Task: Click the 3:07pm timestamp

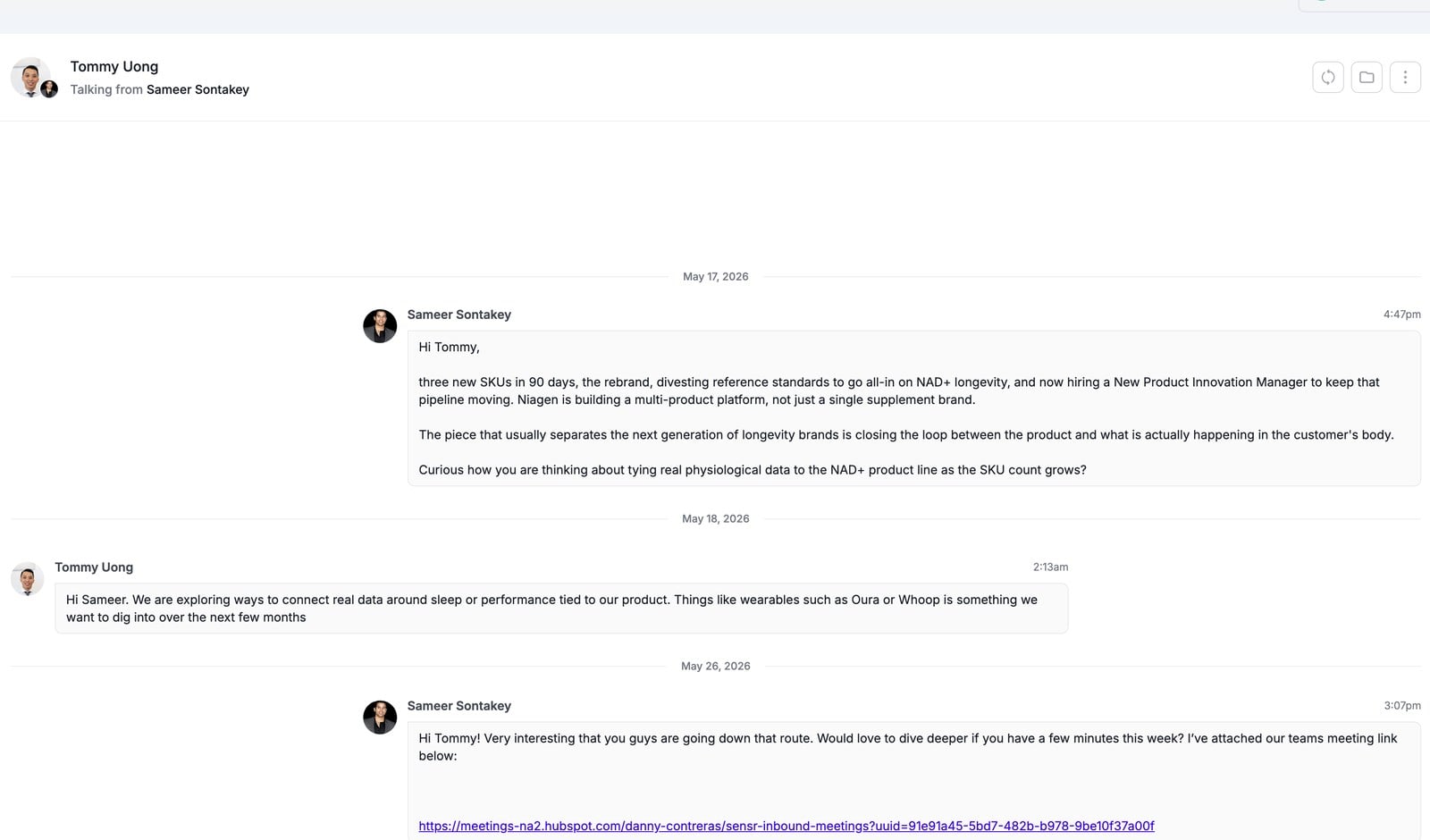Action: pyautogui.click(x=1402, y=706)
